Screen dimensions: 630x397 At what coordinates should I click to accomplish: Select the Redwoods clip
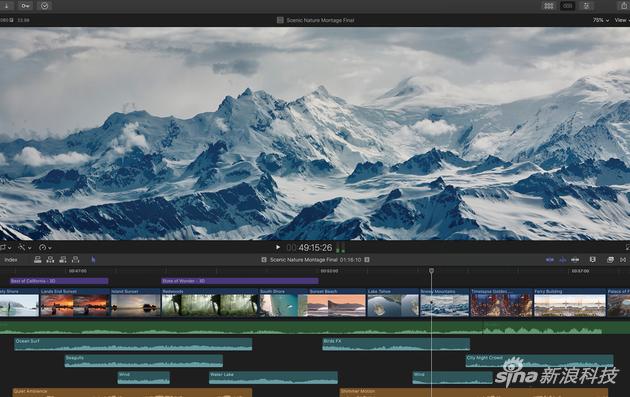(x=210, y=303)
